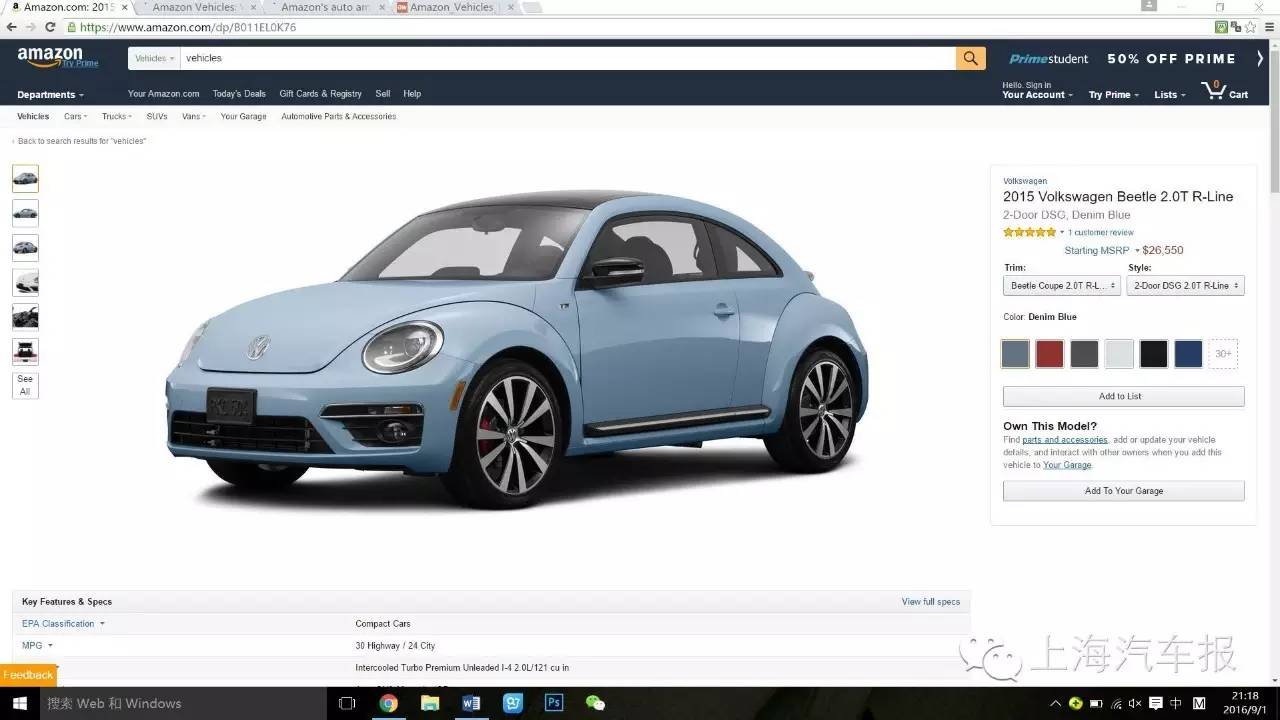Click the five-star rating icons
1280x720 pixels.
pos(1030,232)
